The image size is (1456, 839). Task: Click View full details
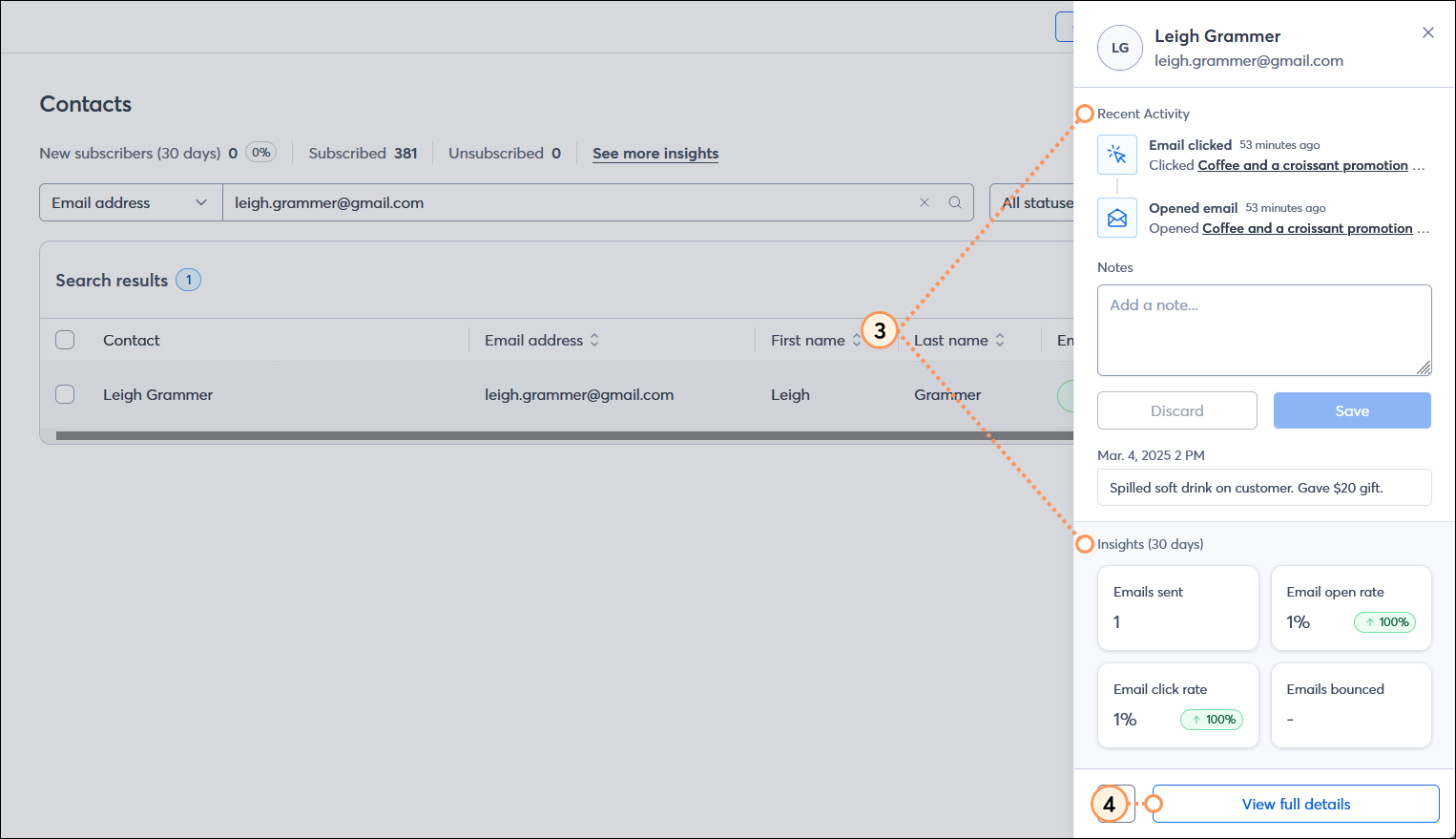coord(1295,804)
